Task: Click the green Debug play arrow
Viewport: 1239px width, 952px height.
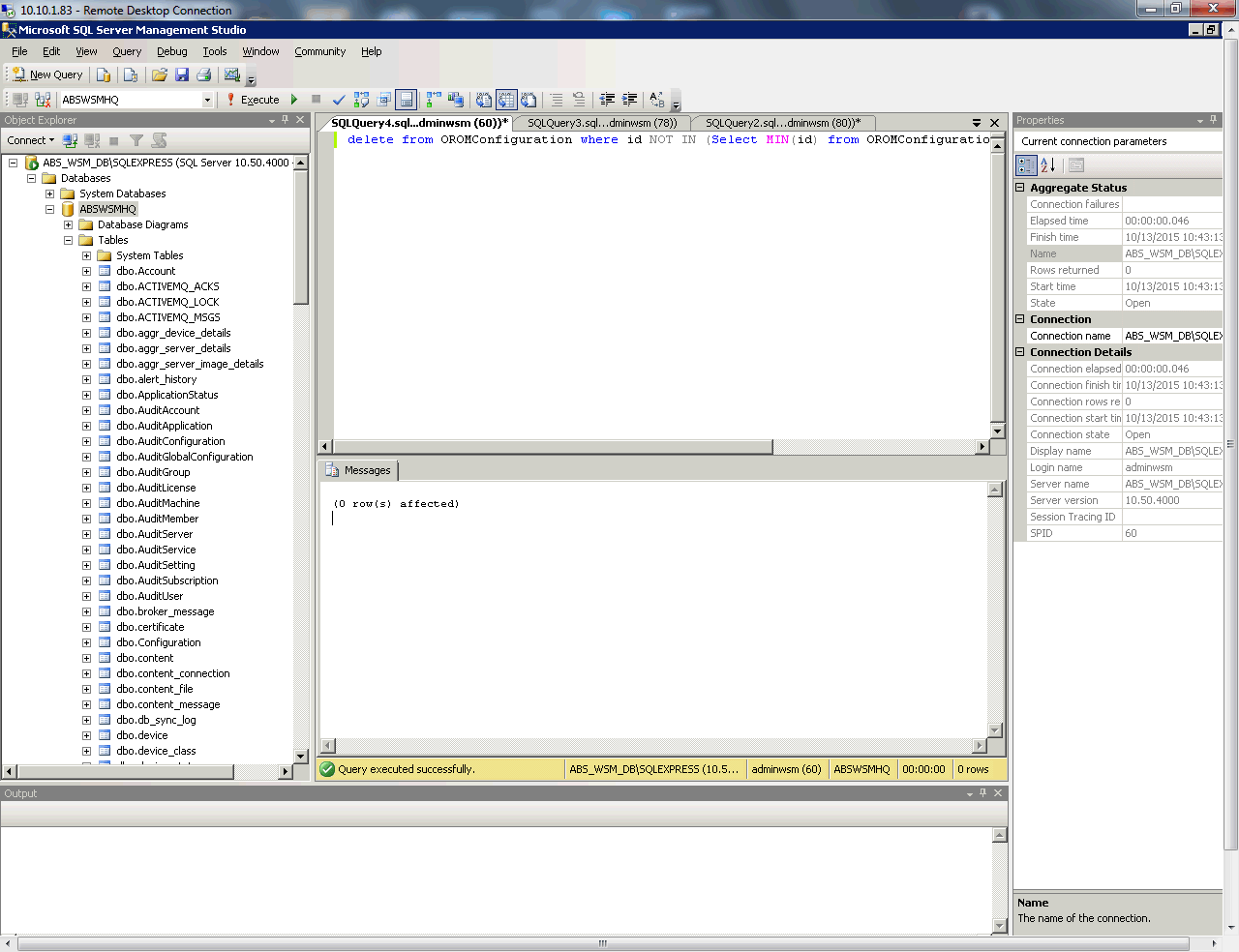Action: click(x=294, y=100)
